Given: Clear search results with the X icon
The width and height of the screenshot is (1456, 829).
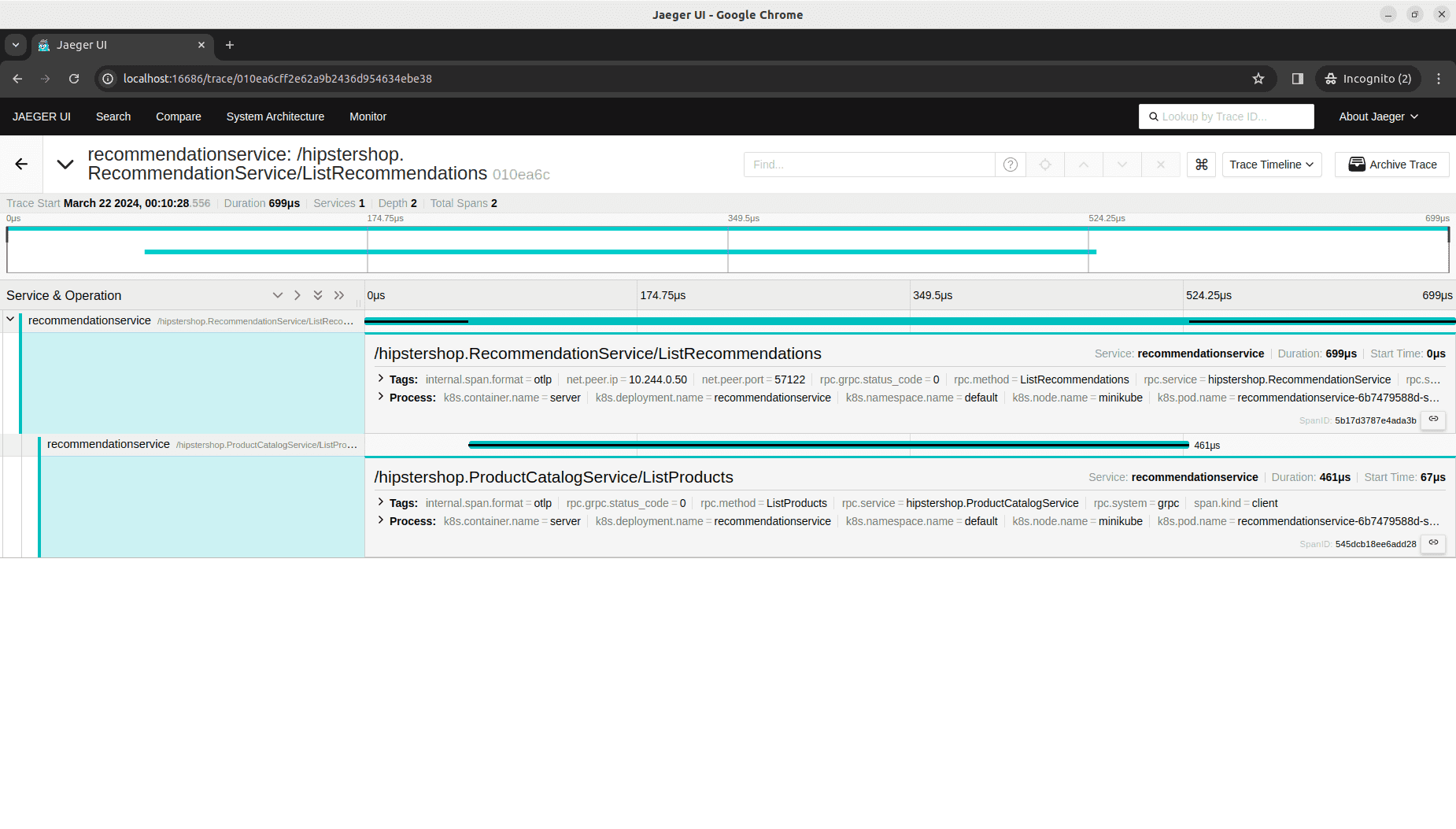Looking at the screenshot, I should pos(1161,165).
